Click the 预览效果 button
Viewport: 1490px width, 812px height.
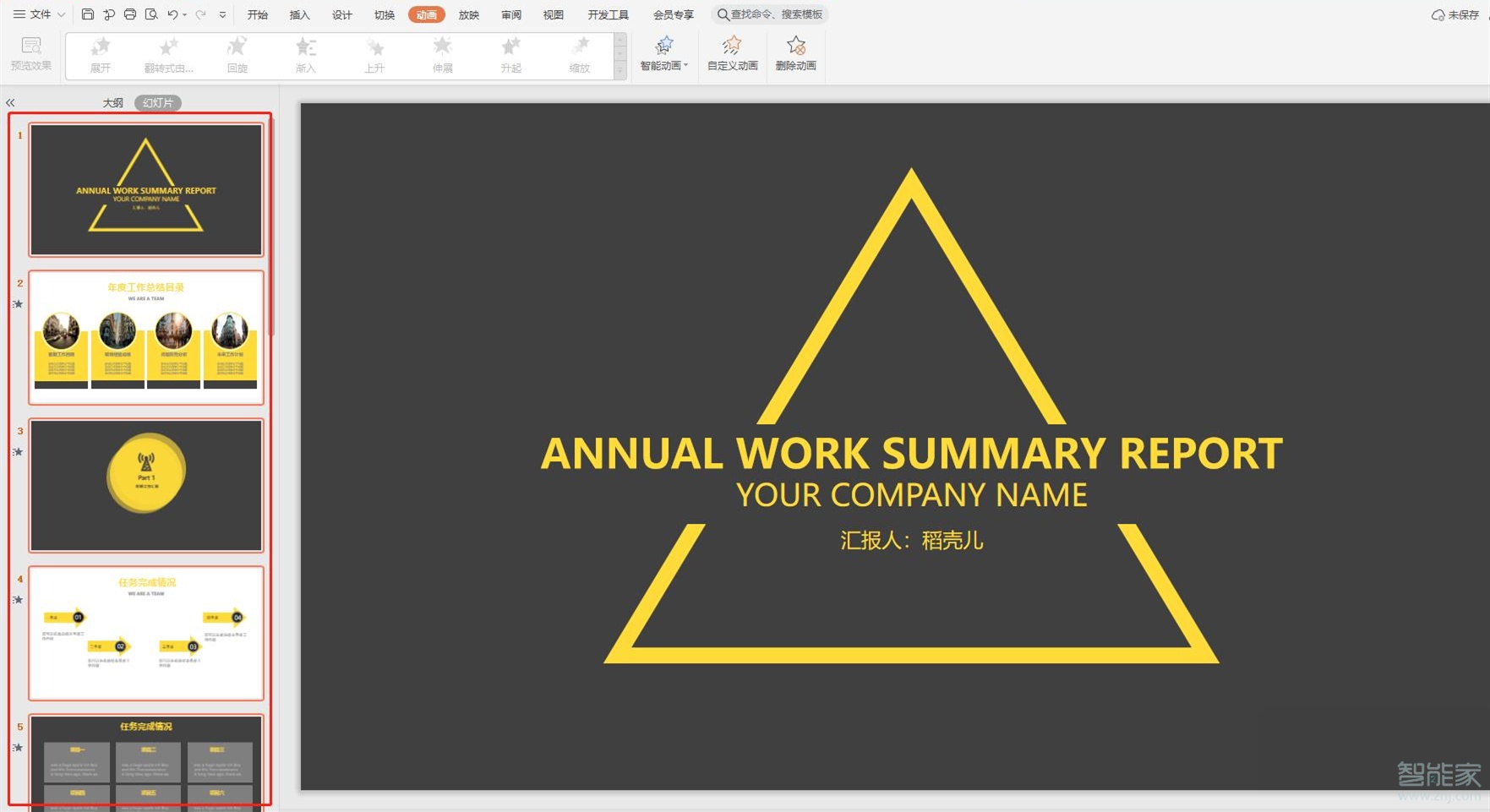tap(31, 53)
